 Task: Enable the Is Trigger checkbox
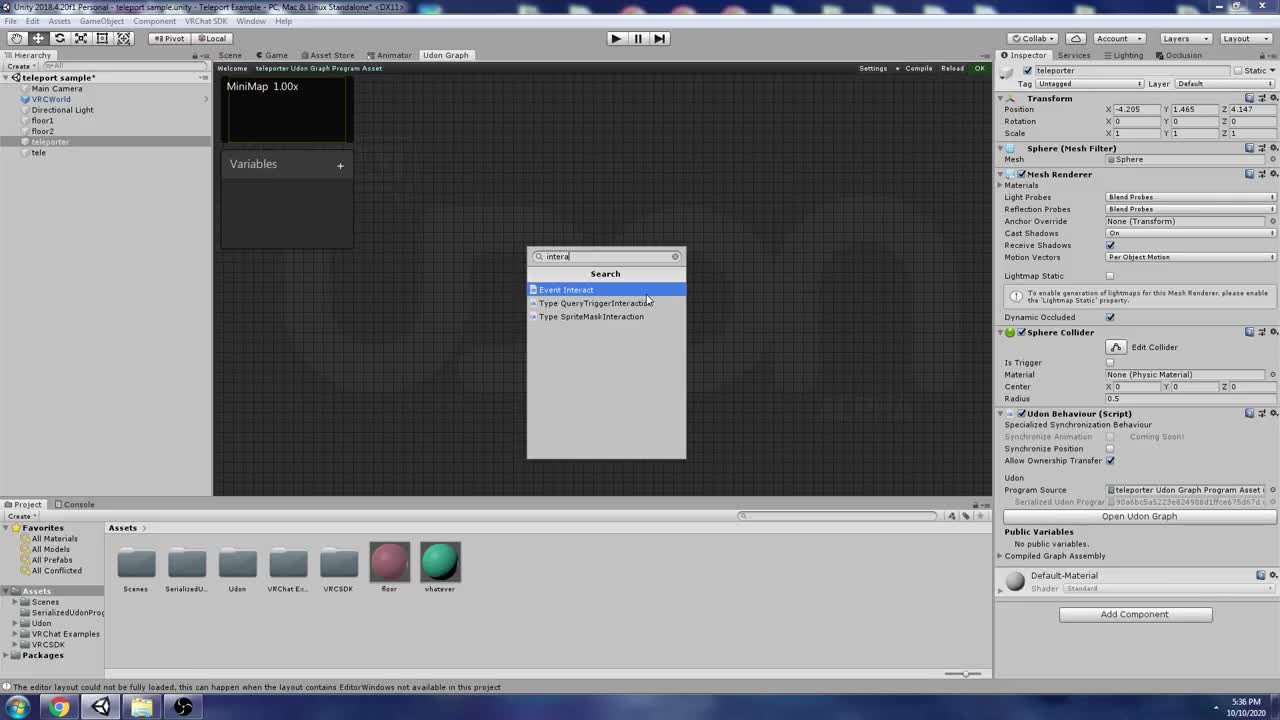pyautogui.click(x=1110, y=362)
